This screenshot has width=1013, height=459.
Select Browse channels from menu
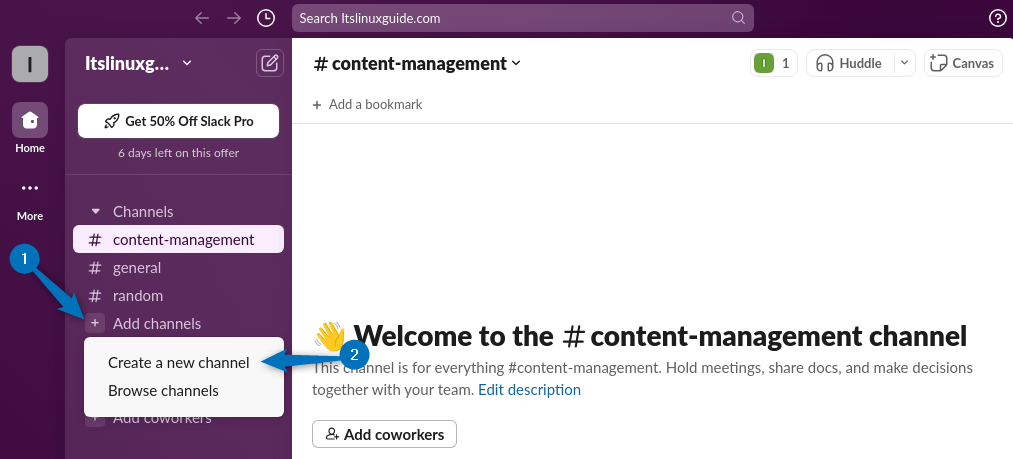click(163, 391)
